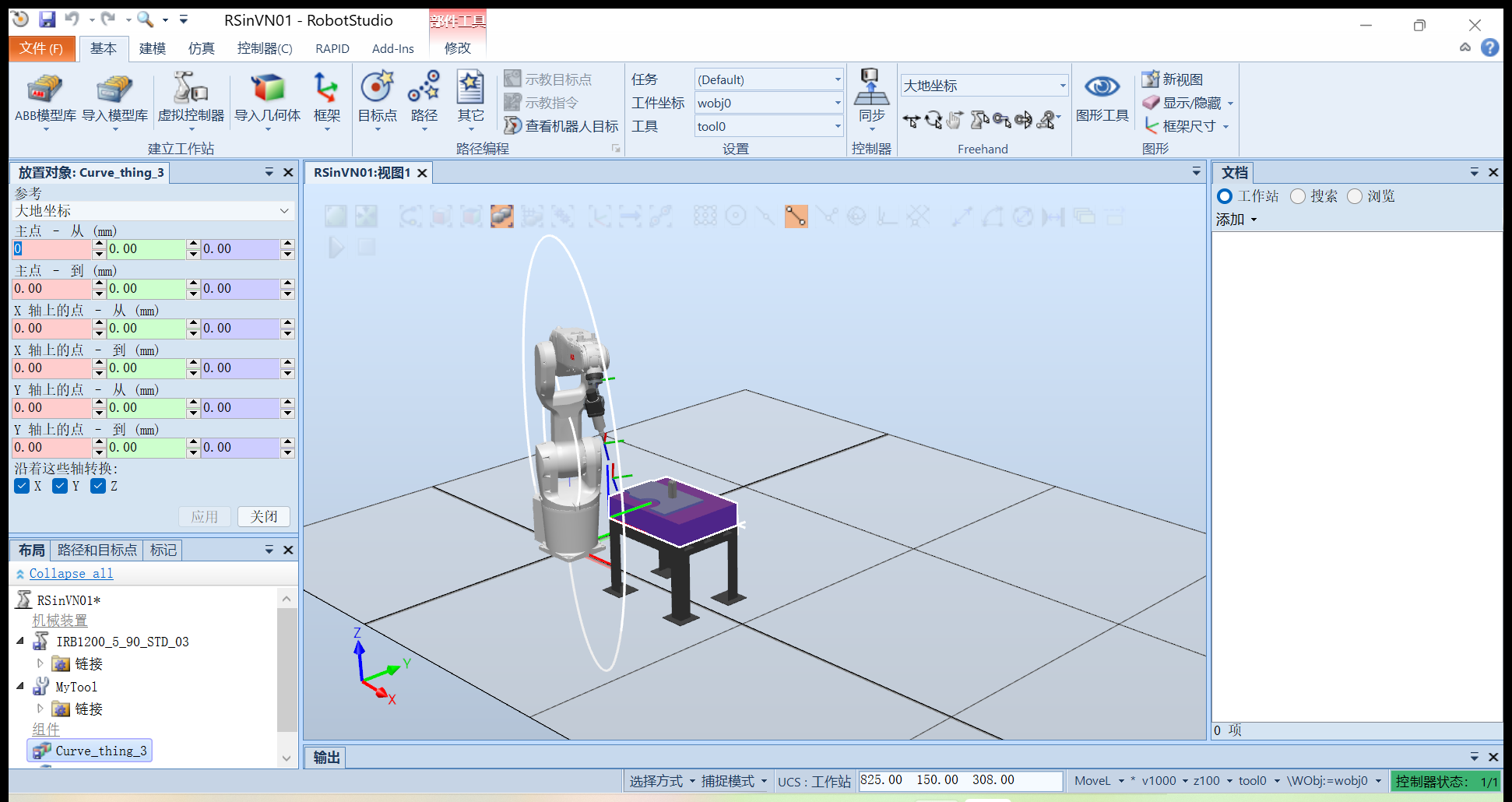Toggle the X axis checkbox
The width and height of the screenshot is (1512, 802).
point(22,486)
